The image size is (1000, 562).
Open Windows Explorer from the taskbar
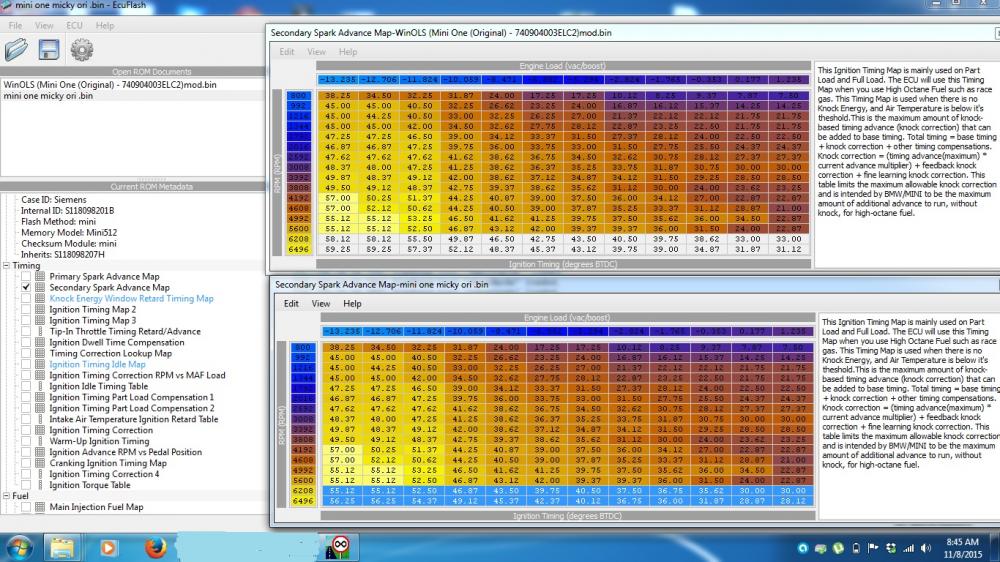click(63, 546)
